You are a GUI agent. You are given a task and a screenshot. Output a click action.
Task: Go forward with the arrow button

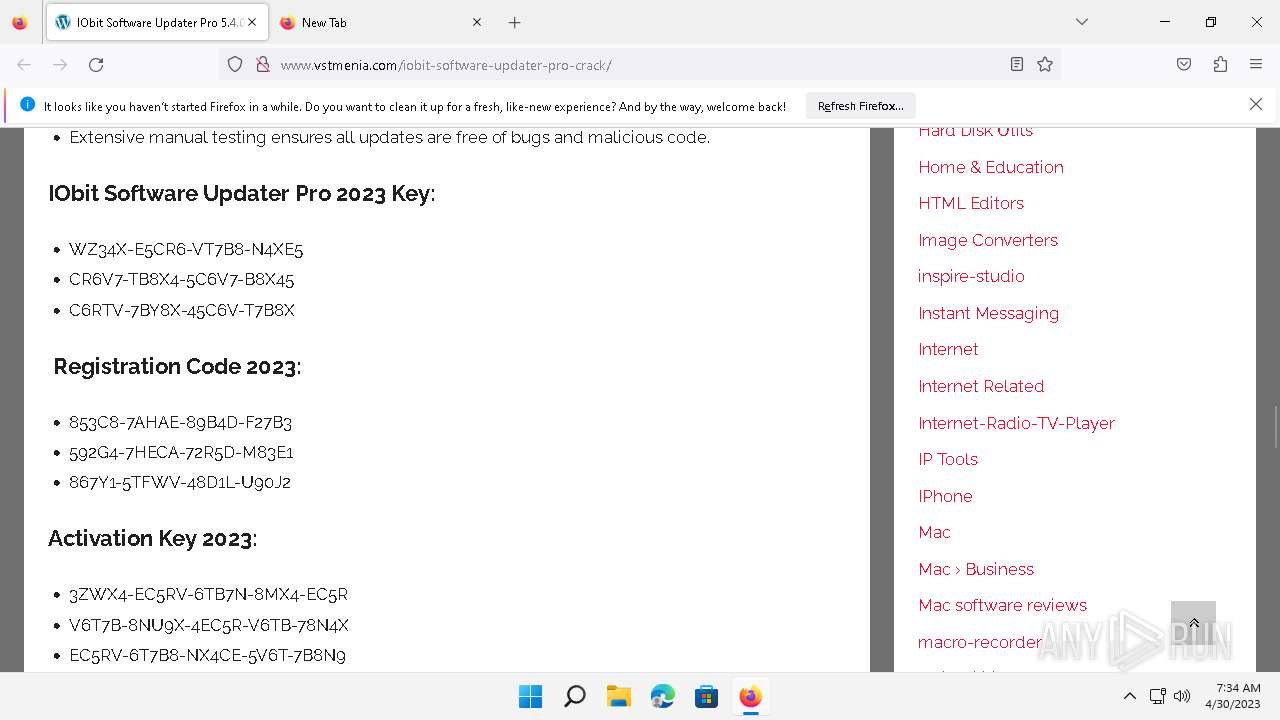point(60,64)
